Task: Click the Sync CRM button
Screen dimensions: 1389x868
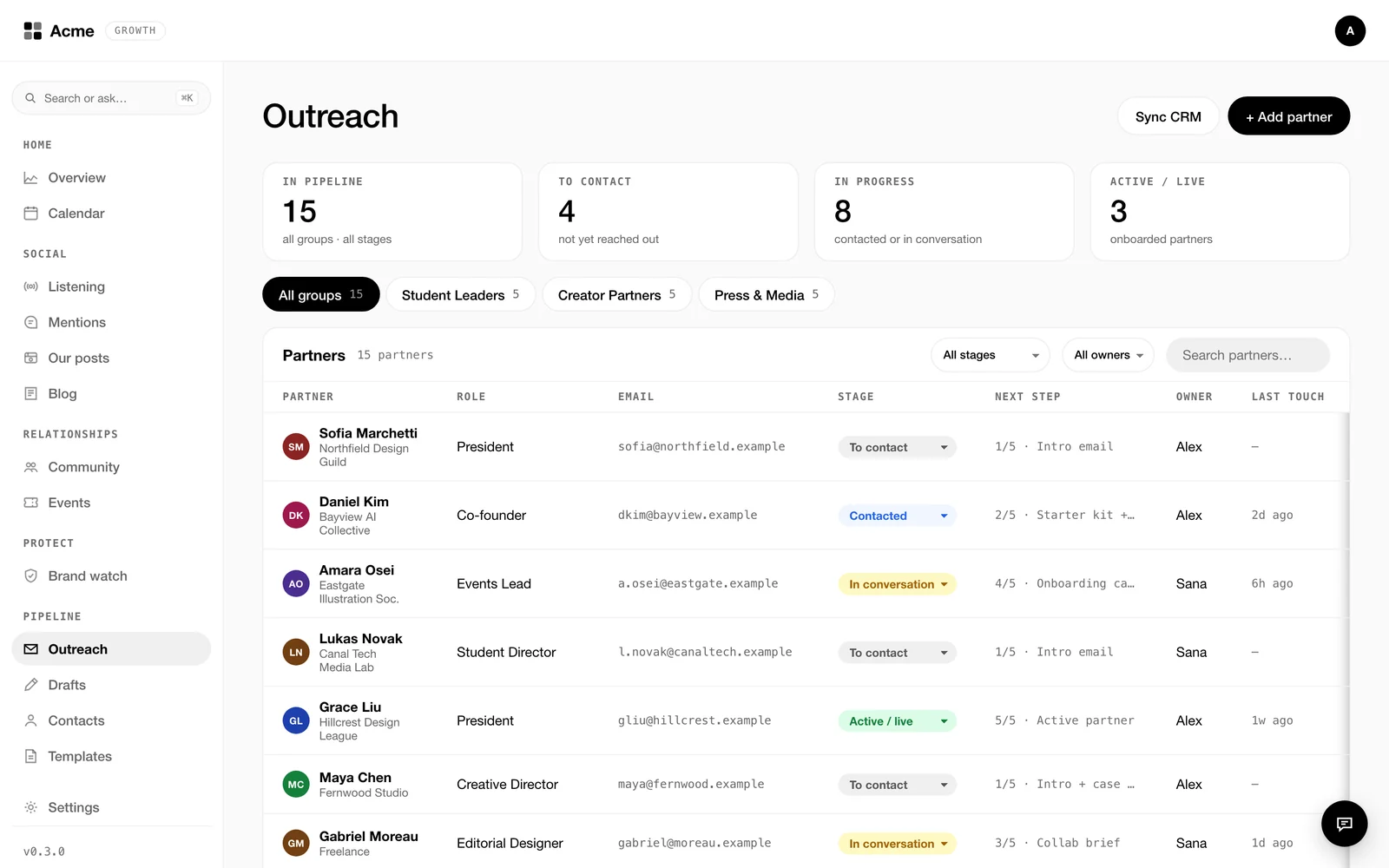Action: (x=1168, y=116)
